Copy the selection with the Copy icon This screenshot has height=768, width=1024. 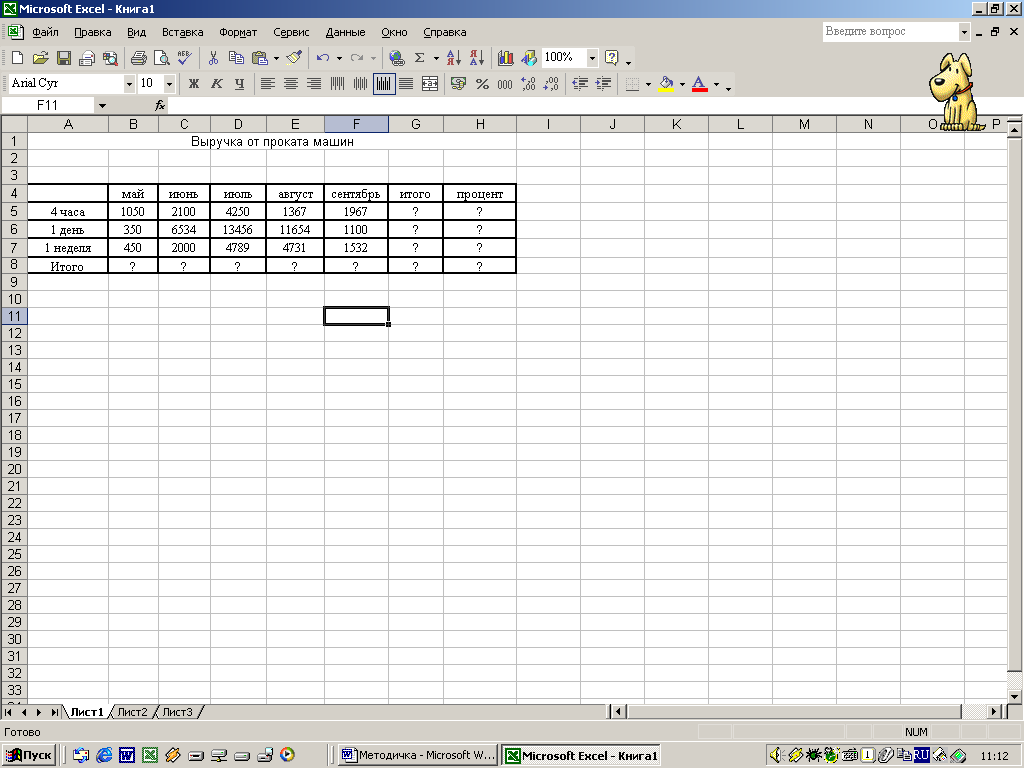point(236,58)
